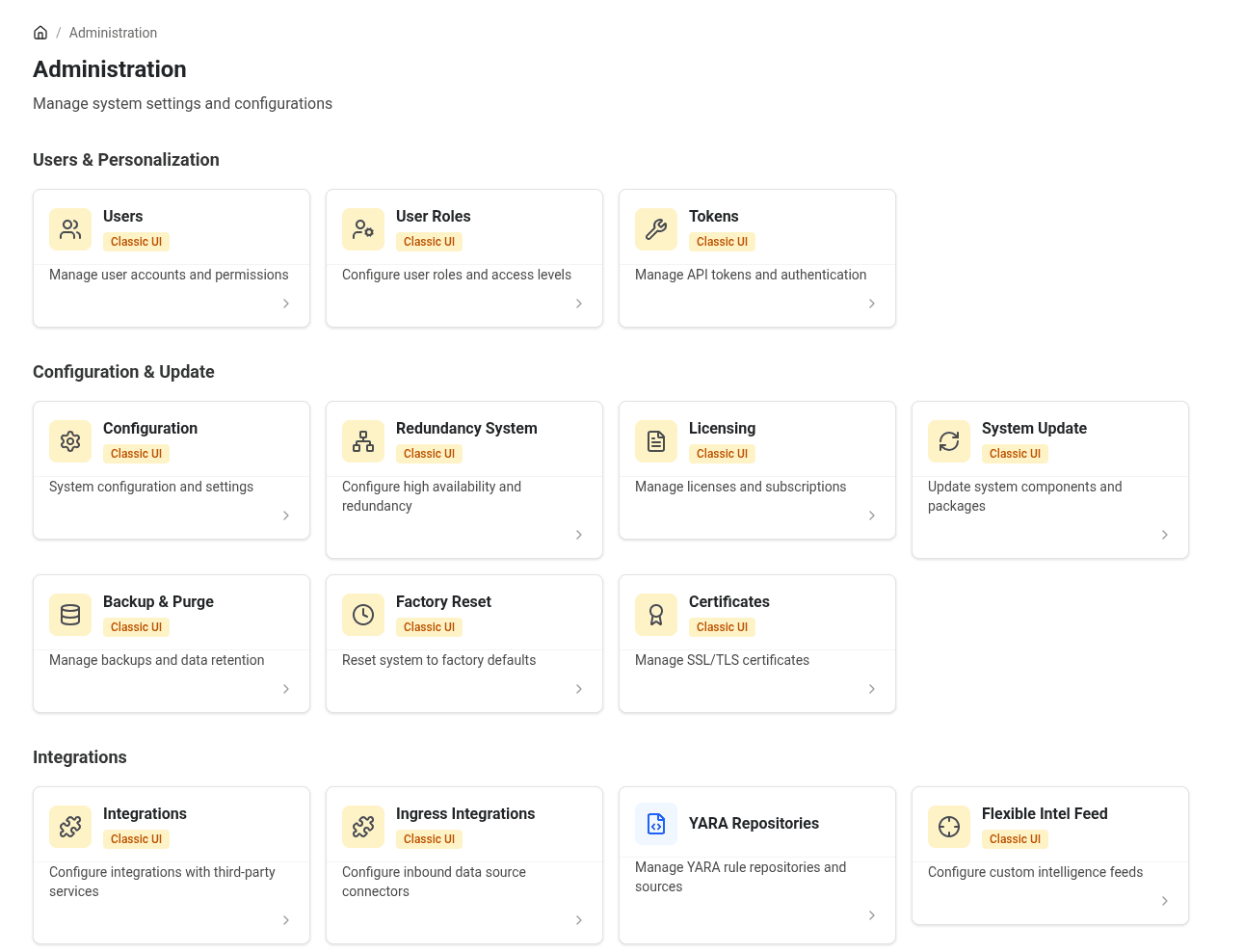Image resolution: width=1244 pixels, height=952 pixels.
Task: Open the Factory Reset card title
Action: [x=443, y=602]
